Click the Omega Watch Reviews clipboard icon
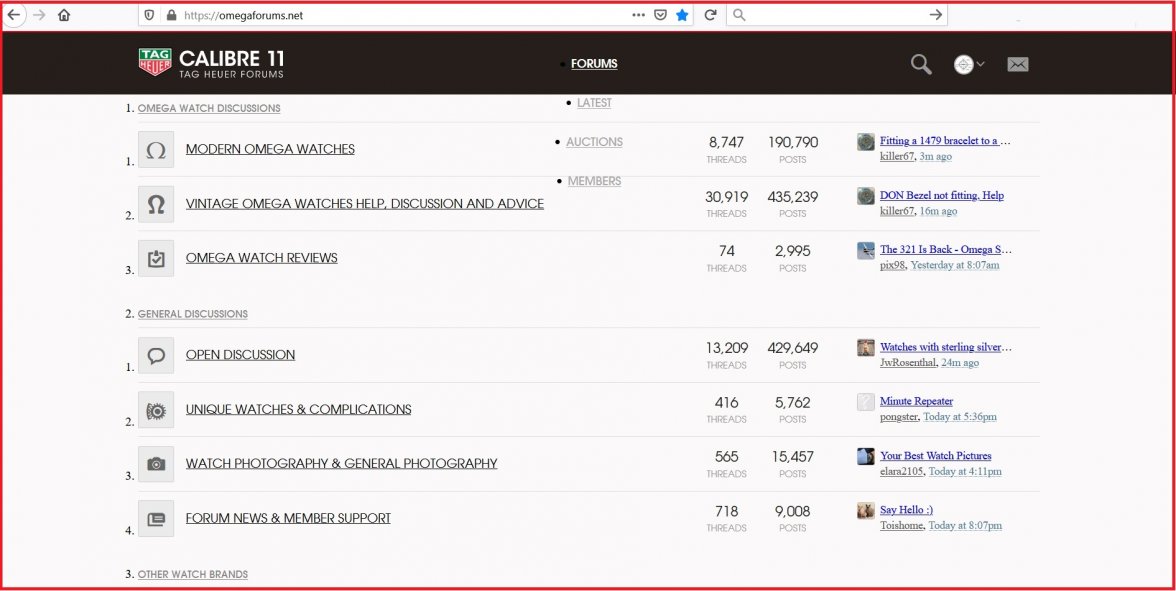This screenshot has height=591, width=1176. tap(156, 258)
